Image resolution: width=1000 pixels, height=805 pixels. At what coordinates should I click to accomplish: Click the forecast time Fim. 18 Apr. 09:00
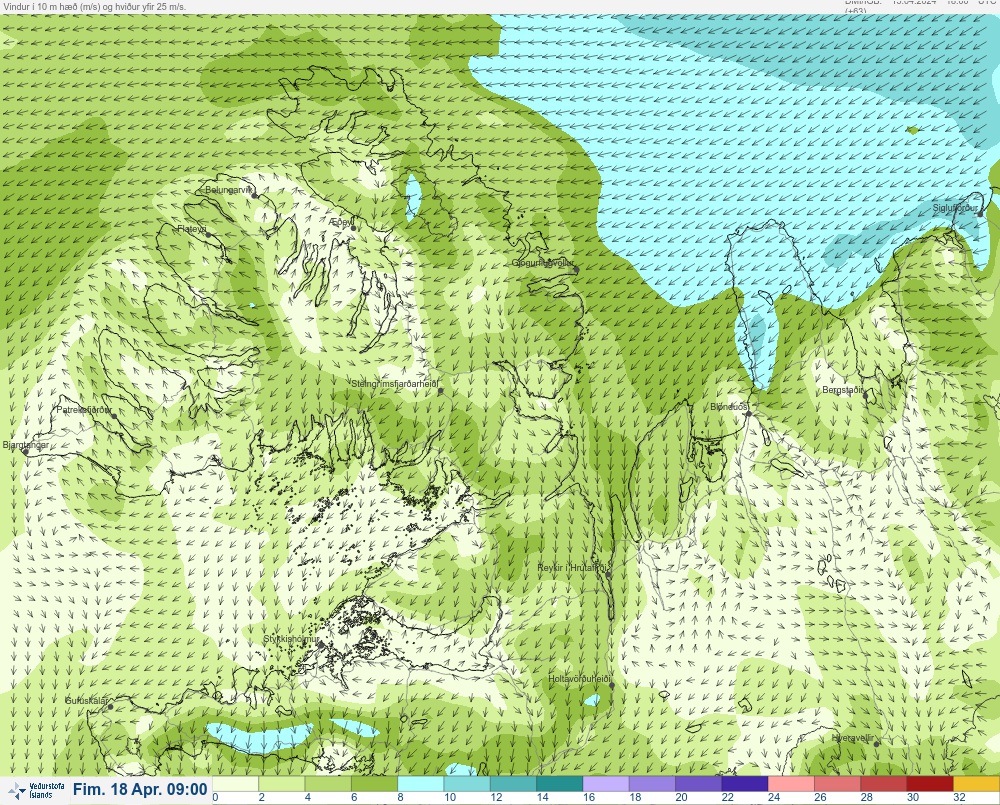(140, 790)
